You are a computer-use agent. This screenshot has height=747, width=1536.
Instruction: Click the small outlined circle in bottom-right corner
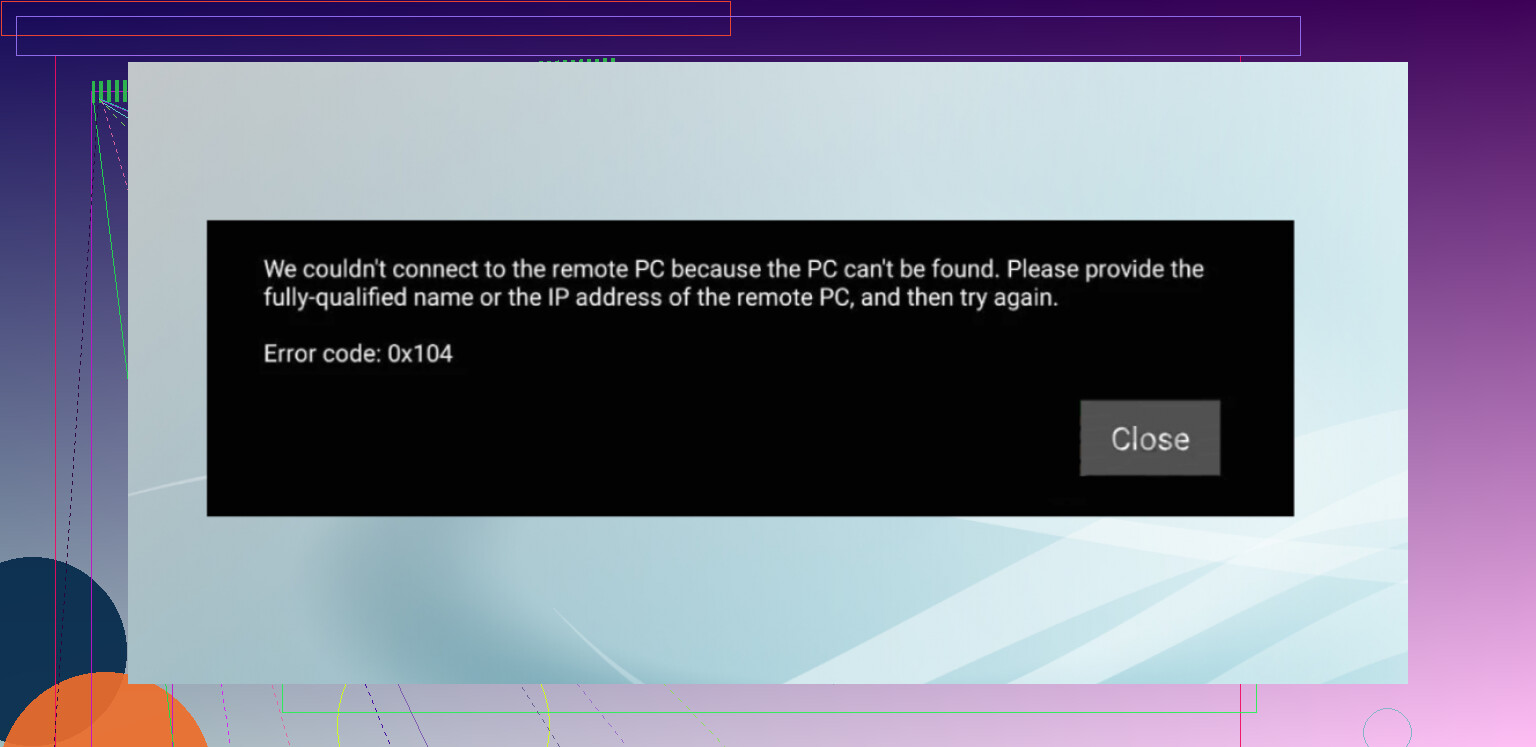point(1387,728)
